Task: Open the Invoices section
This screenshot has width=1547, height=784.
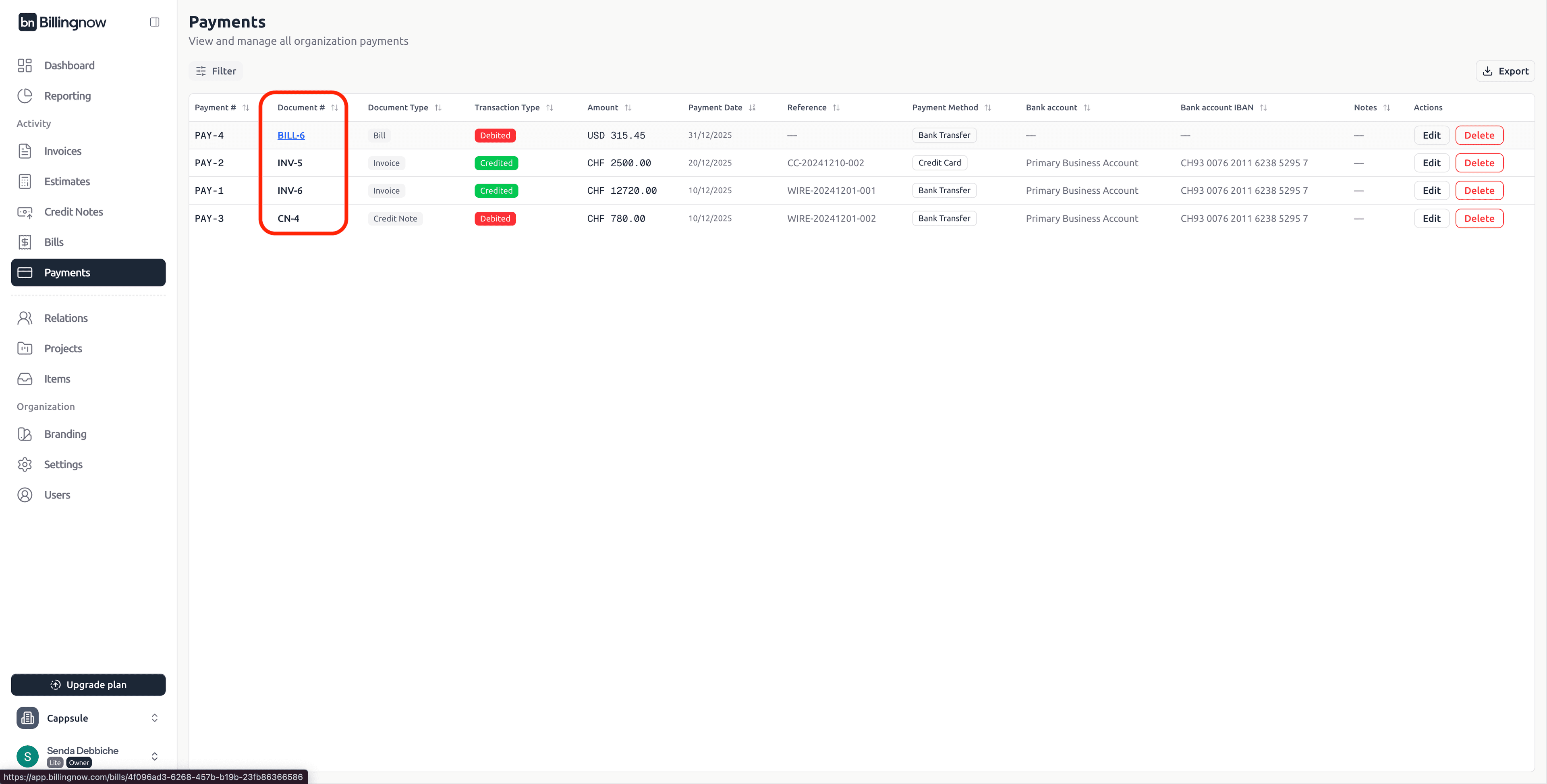Action: point(63,151)
